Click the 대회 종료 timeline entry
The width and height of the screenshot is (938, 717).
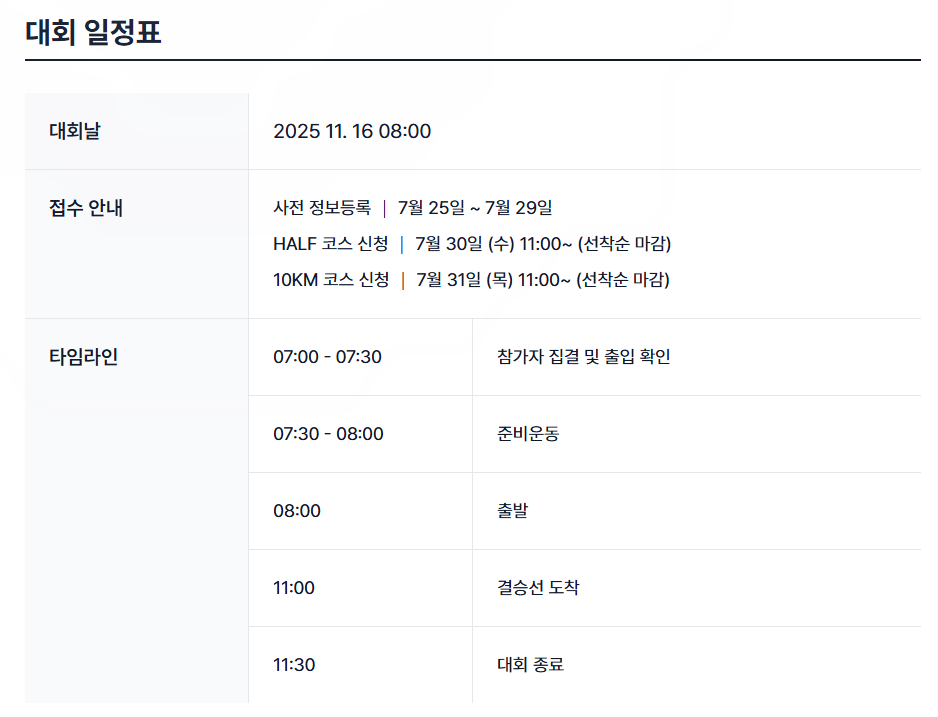[531, 665]
